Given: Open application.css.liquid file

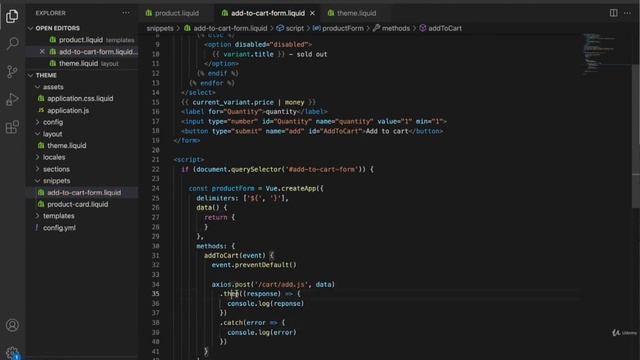Looking at the screenshot, I should point(80,98).
